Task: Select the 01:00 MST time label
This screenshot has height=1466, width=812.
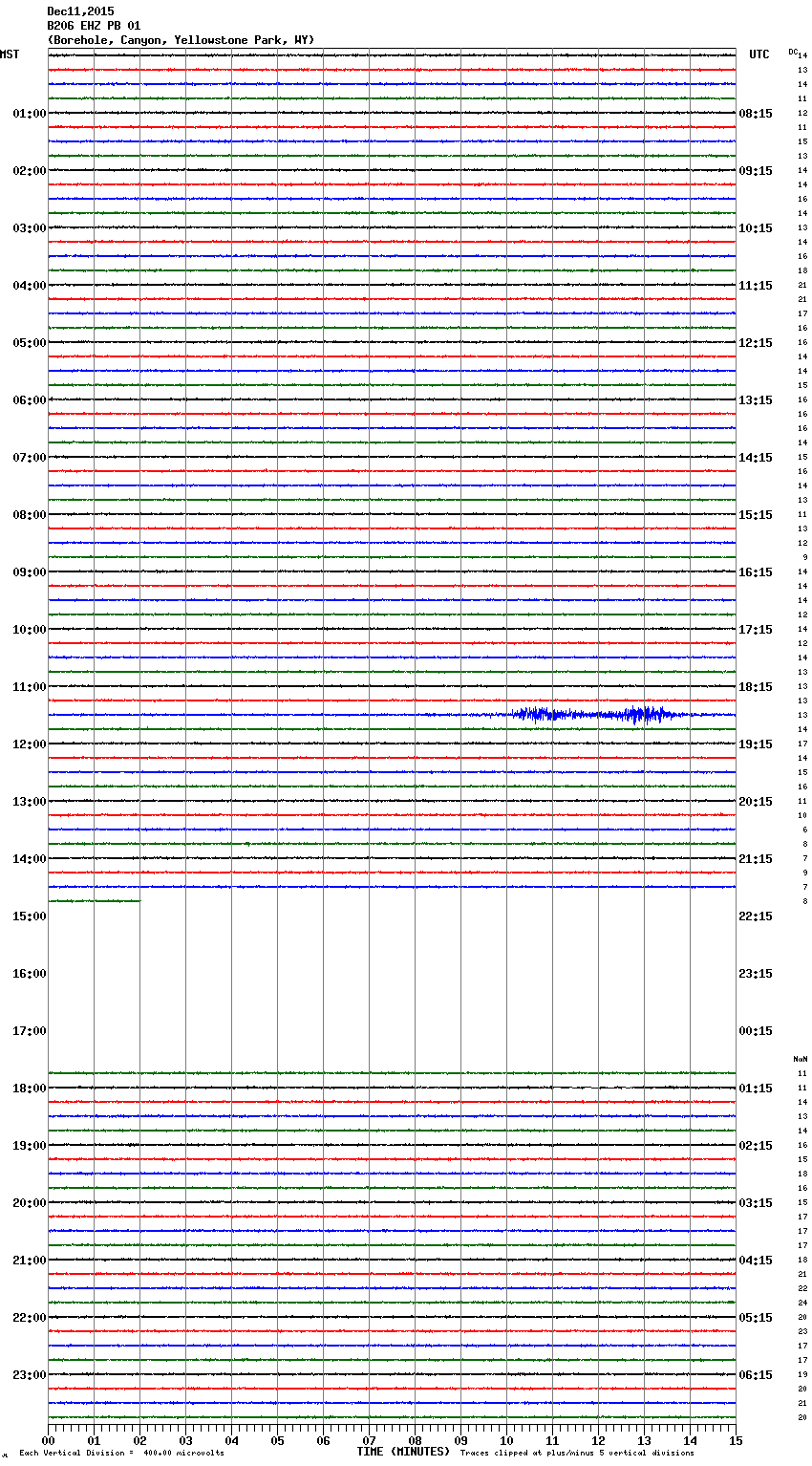Action: (29, 114)
